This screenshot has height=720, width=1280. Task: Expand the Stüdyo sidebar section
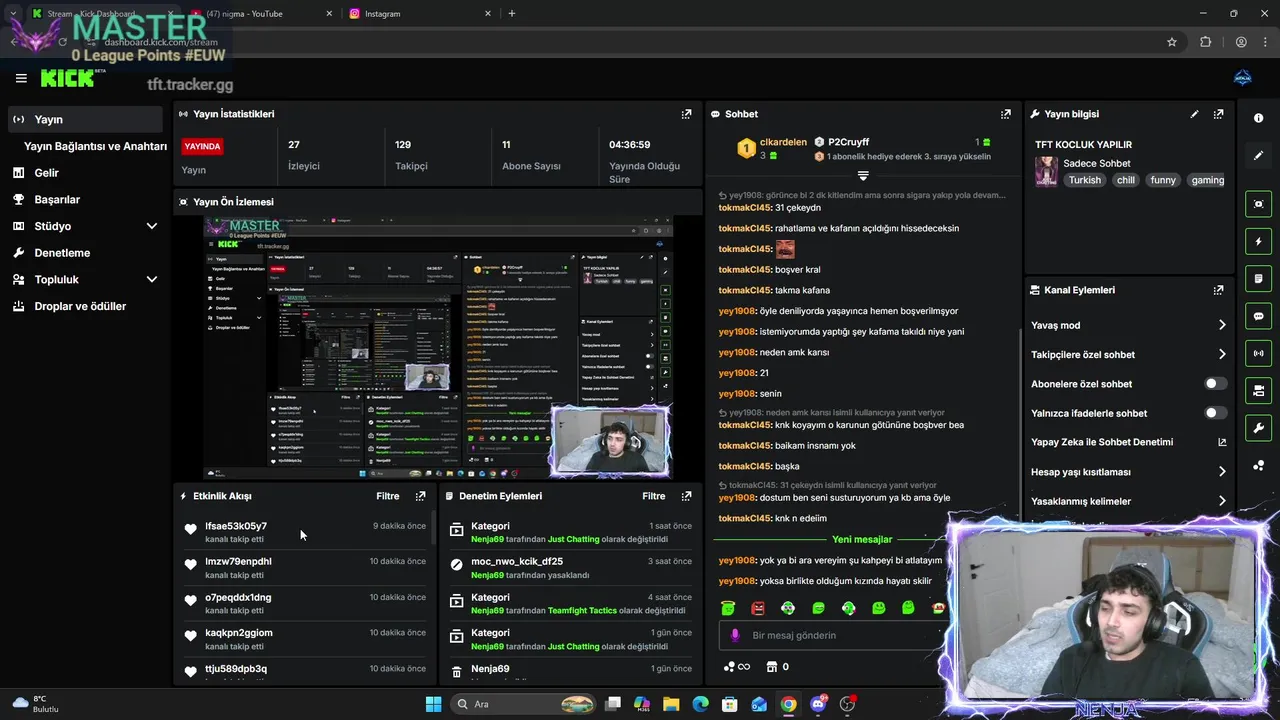tap(152, 226)
